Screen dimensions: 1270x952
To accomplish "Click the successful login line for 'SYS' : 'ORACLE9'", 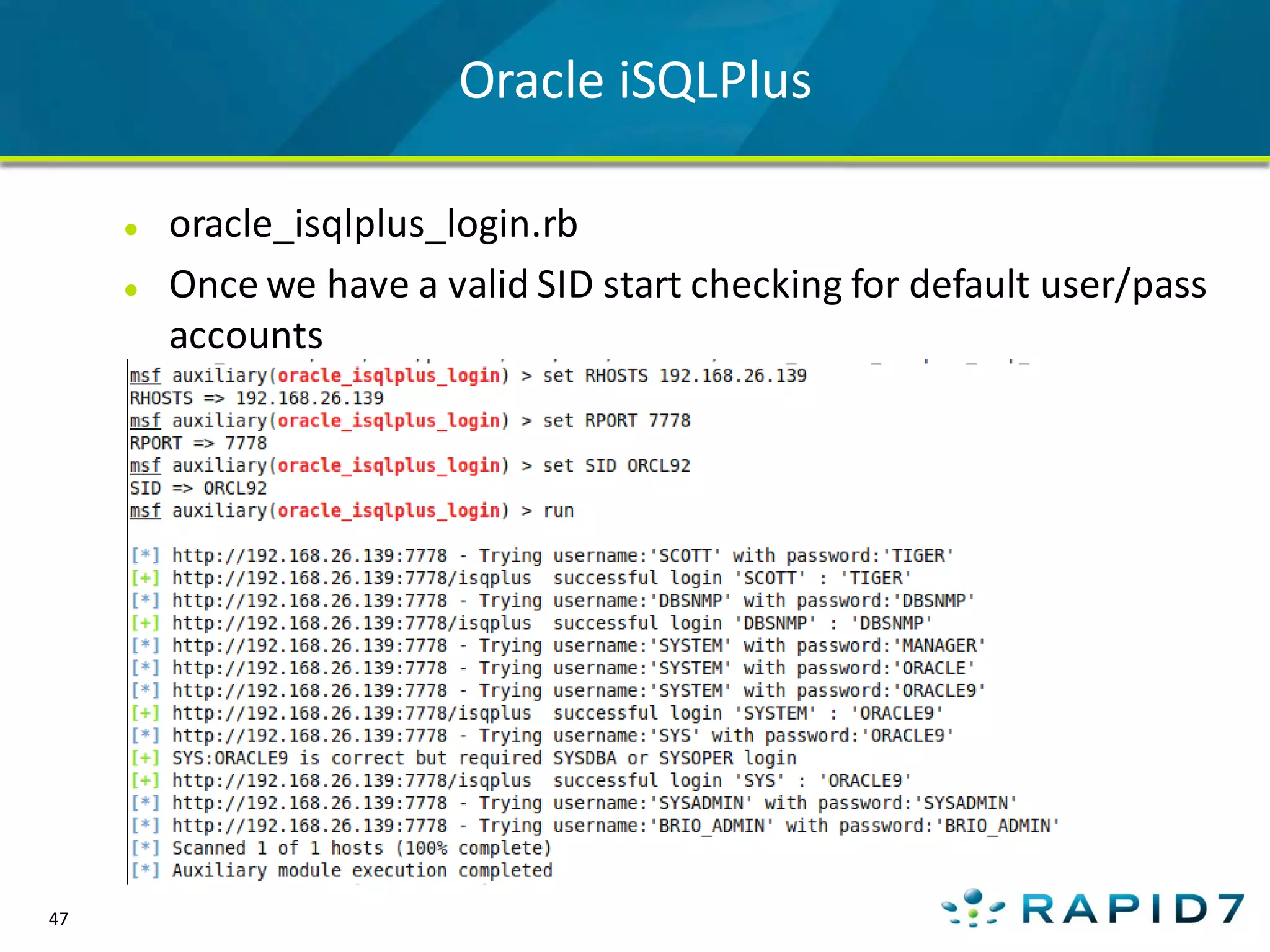I will 521,781.
